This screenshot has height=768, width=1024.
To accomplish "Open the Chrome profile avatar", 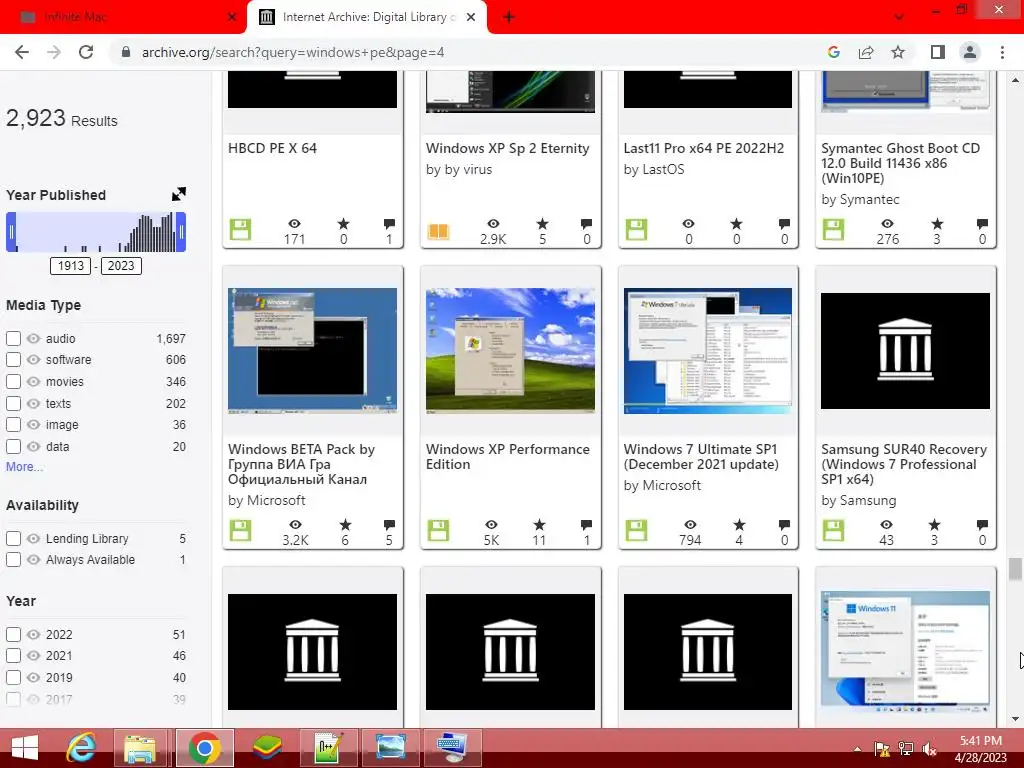I will [970, 52].
